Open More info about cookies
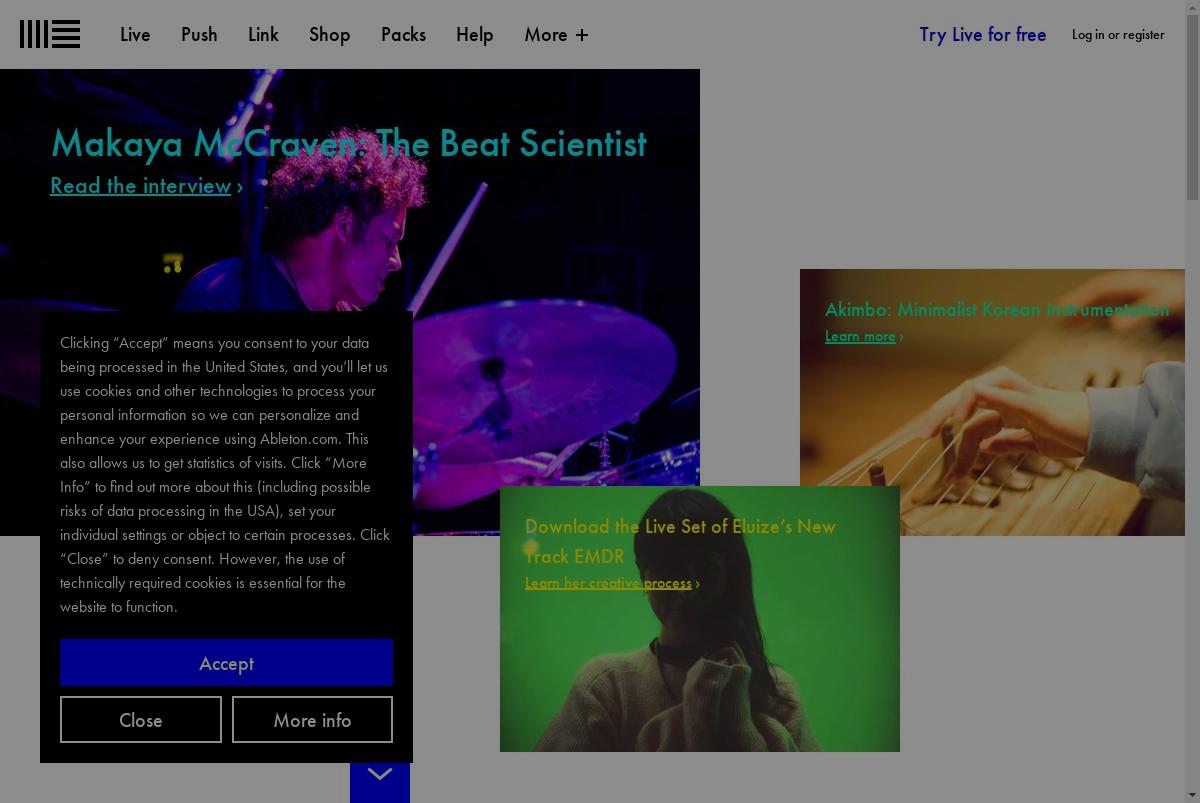 (x=312, y=720)
